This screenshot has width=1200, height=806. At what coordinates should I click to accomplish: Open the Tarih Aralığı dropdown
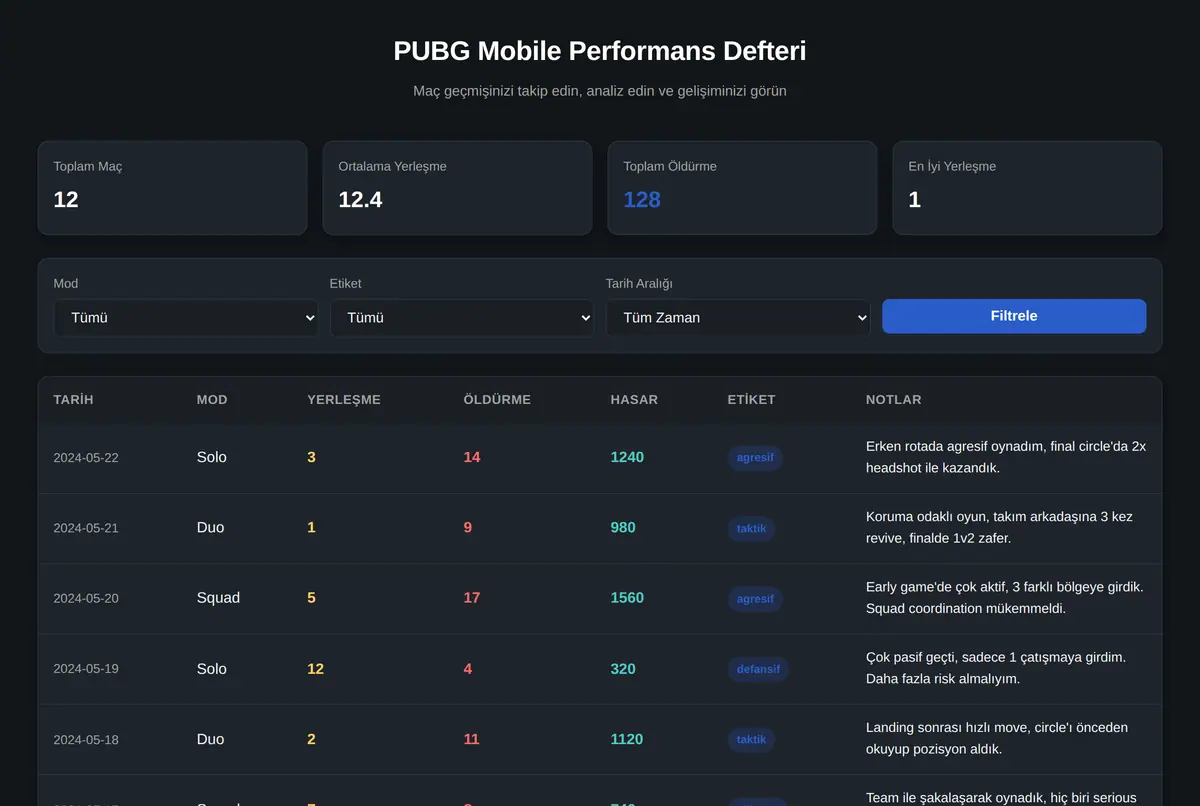(x=738, y=317)
